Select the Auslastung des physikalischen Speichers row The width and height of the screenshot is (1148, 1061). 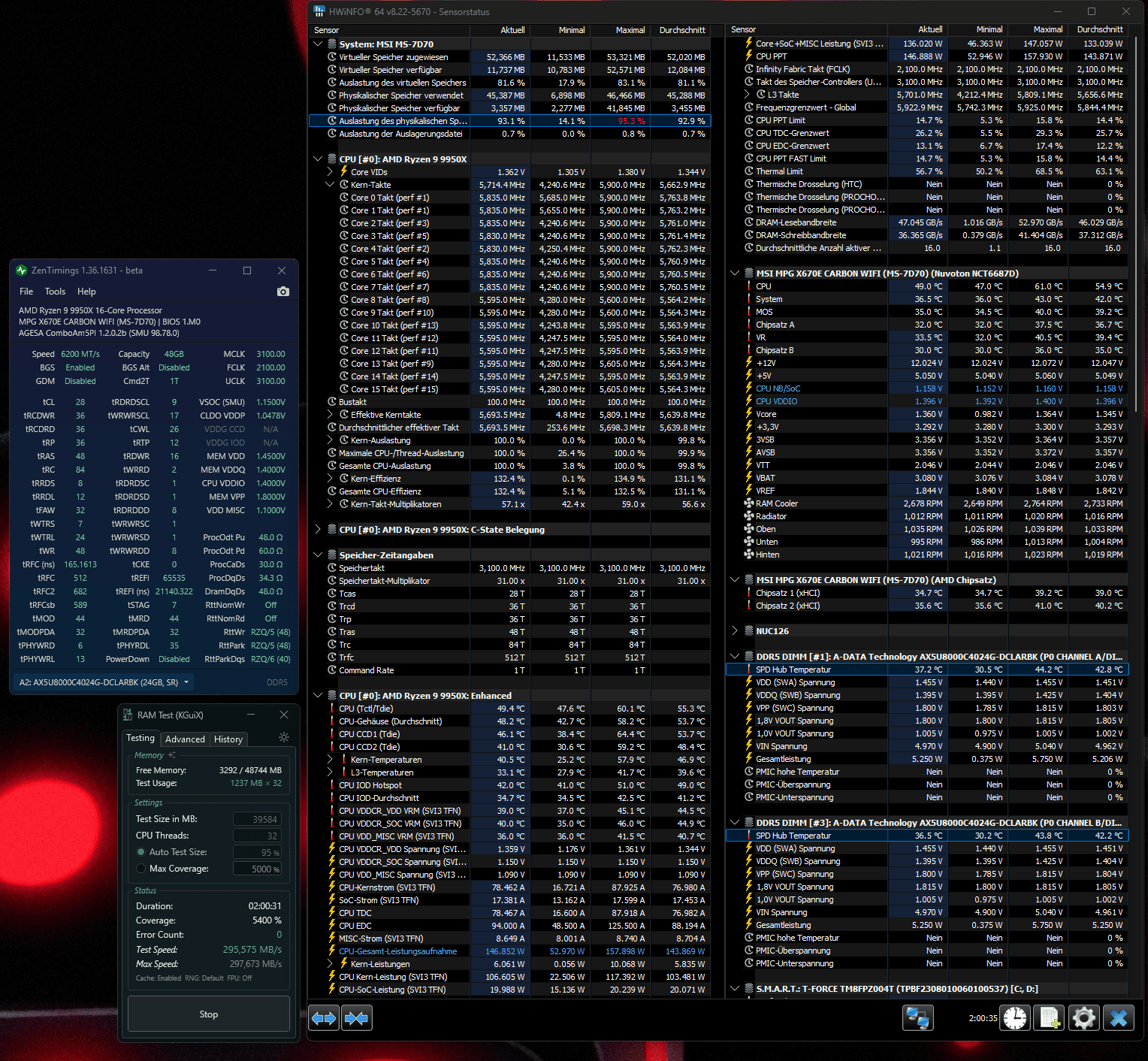point(509,121)
